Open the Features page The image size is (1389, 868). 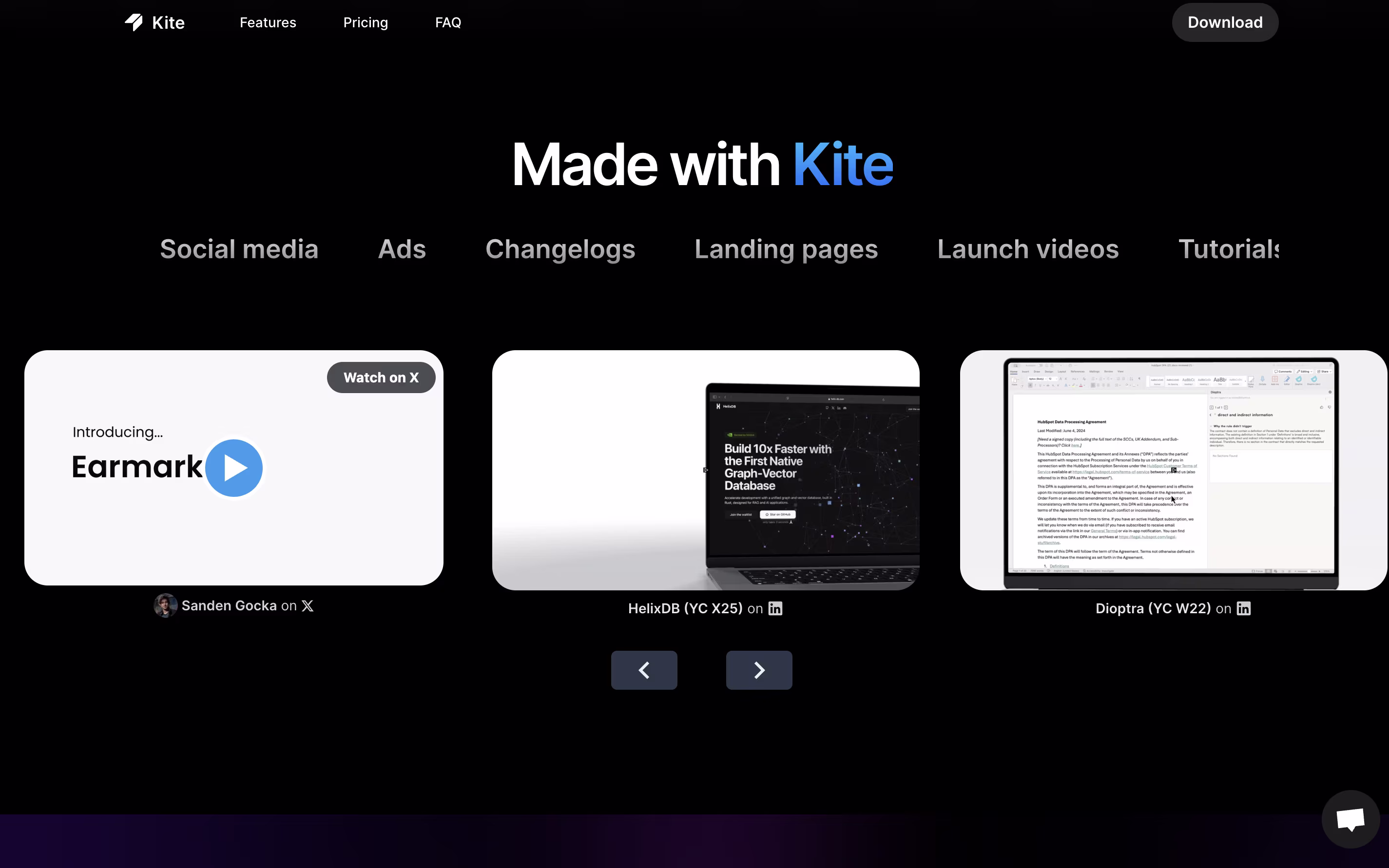point(268,22)
